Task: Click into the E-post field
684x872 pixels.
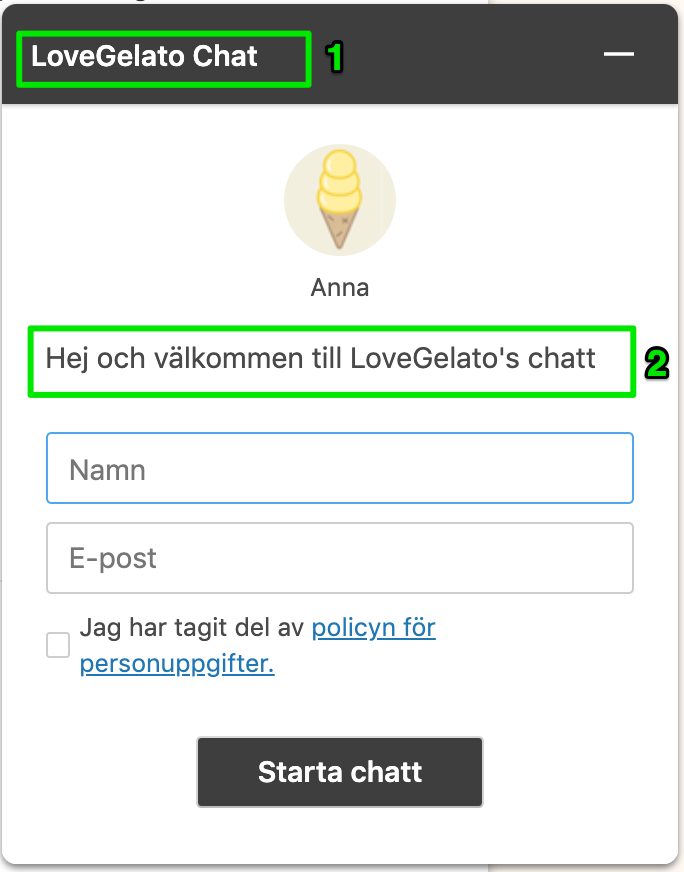Action: [340, 558]
